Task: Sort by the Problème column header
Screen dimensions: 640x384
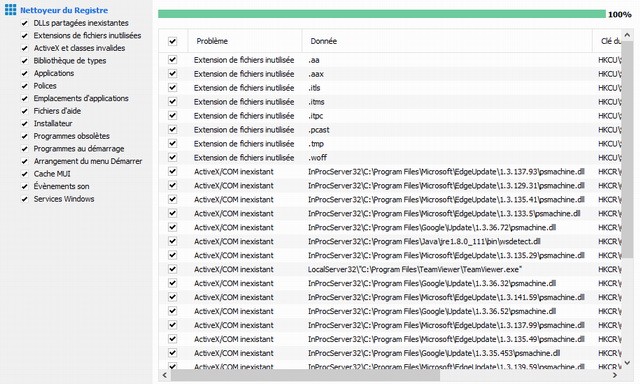Action: coord(245,41)
